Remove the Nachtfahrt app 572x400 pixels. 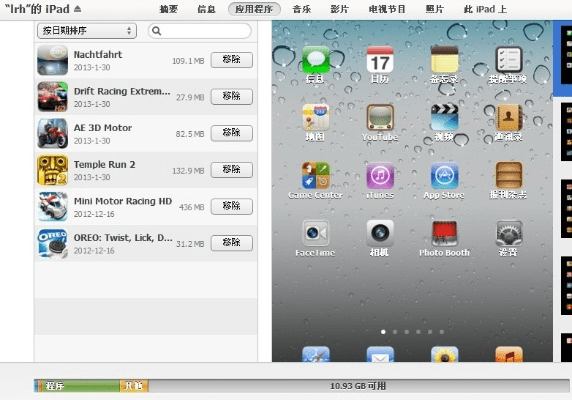click(232, 60)
